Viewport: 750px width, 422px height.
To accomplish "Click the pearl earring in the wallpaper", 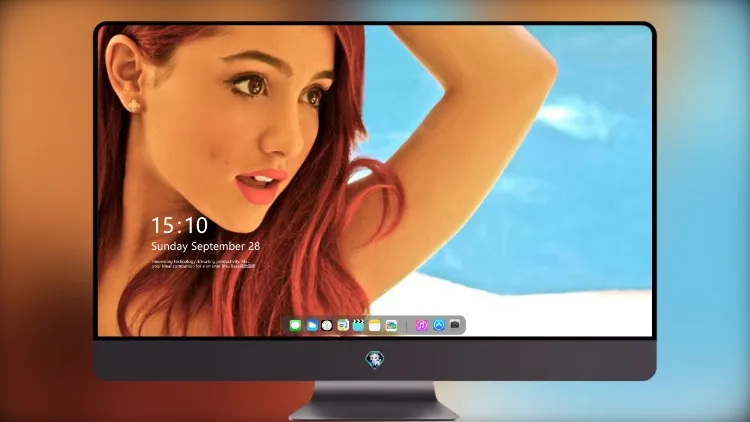I will (x=134, y=105).
